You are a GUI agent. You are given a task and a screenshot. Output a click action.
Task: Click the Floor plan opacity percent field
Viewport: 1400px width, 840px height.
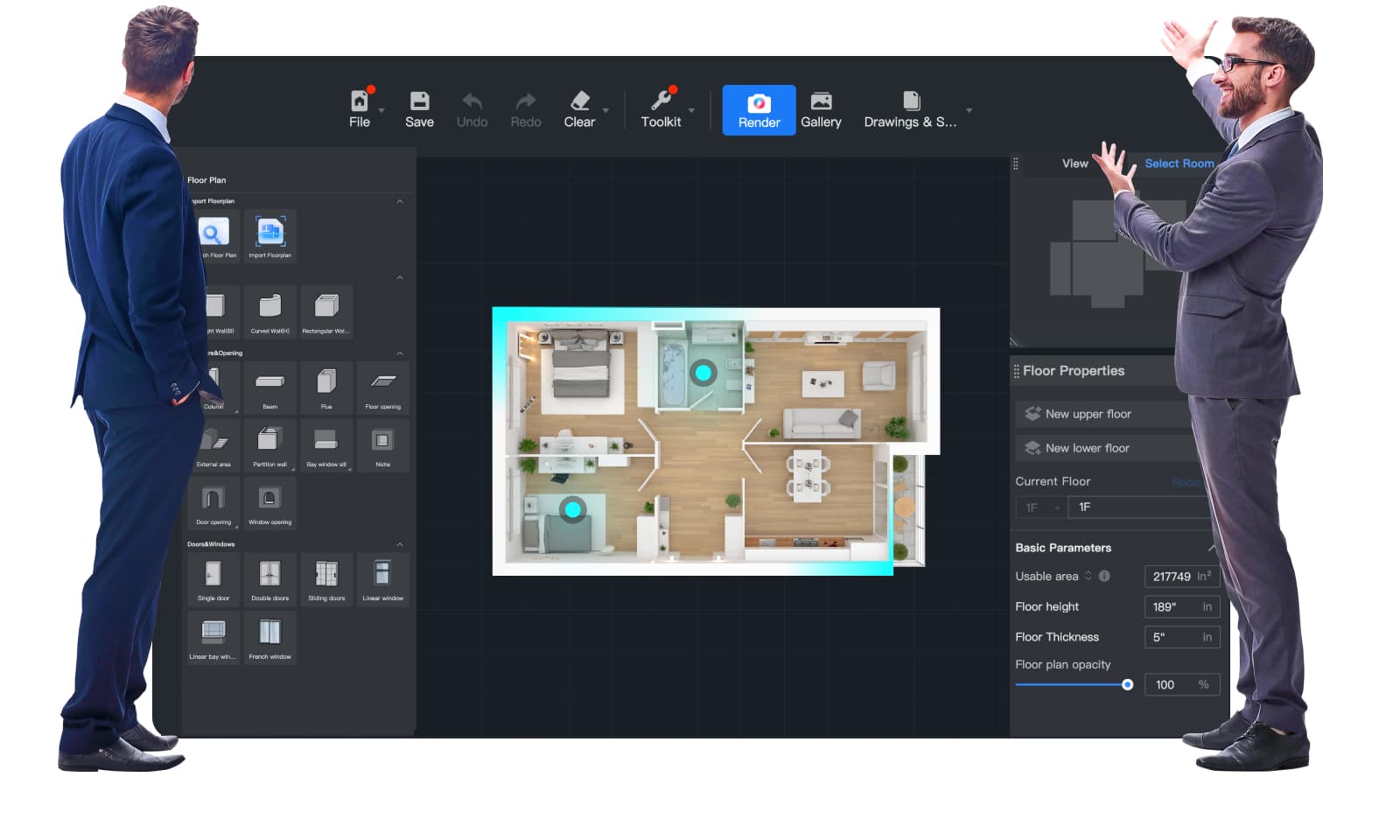click(1182, 684)
